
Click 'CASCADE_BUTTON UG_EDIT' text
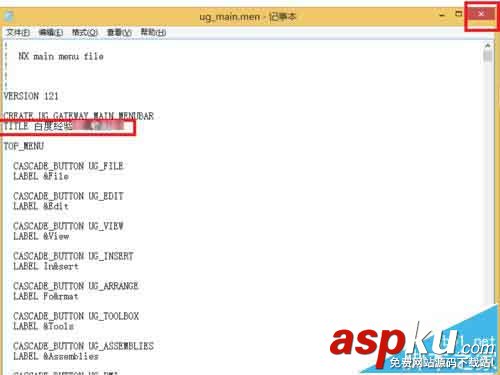tap(68, 196)
